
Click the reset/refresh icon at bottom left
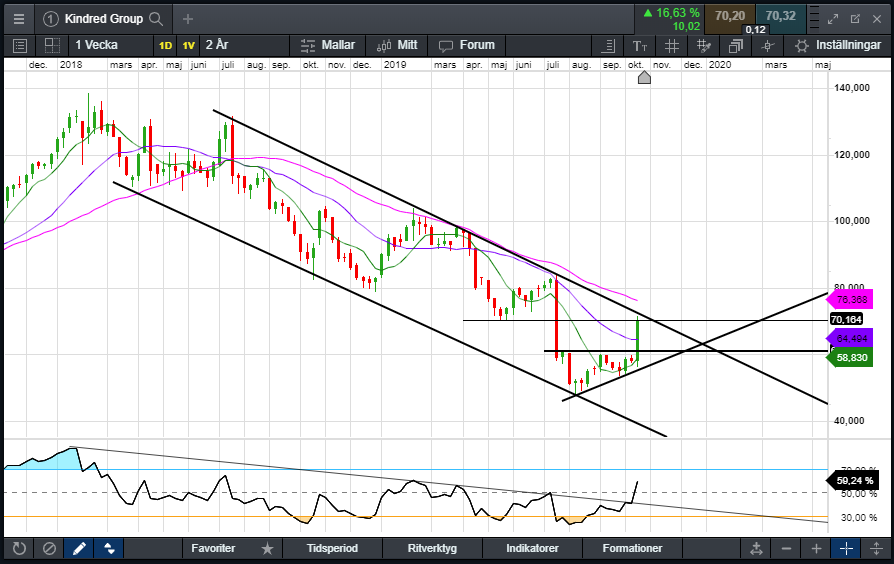click(18, 548)
